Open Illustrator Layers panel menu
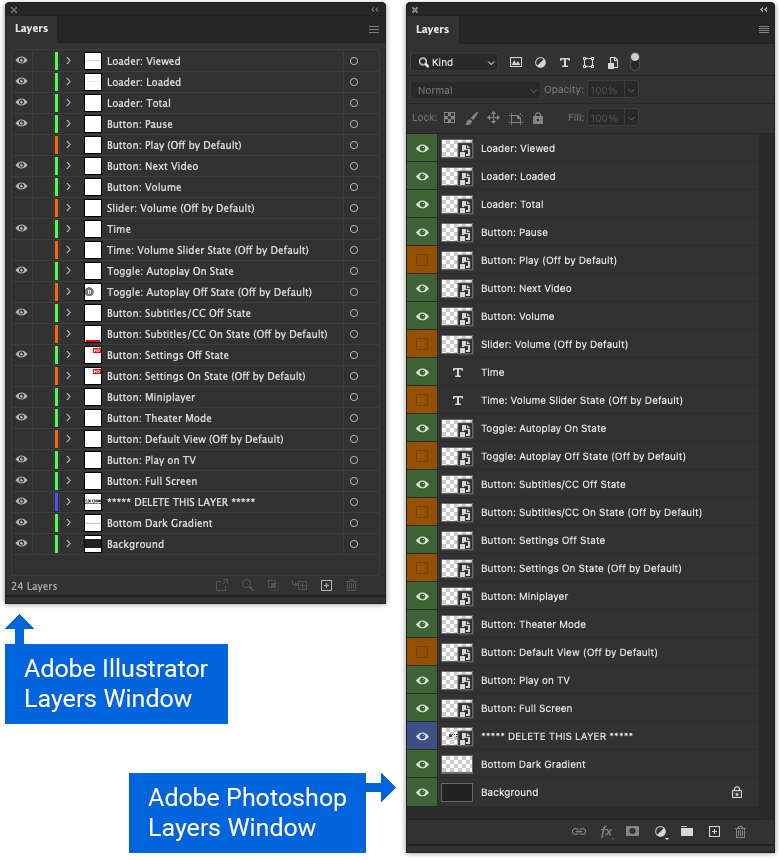Screen dimensions: 780x860 [374, 29]
